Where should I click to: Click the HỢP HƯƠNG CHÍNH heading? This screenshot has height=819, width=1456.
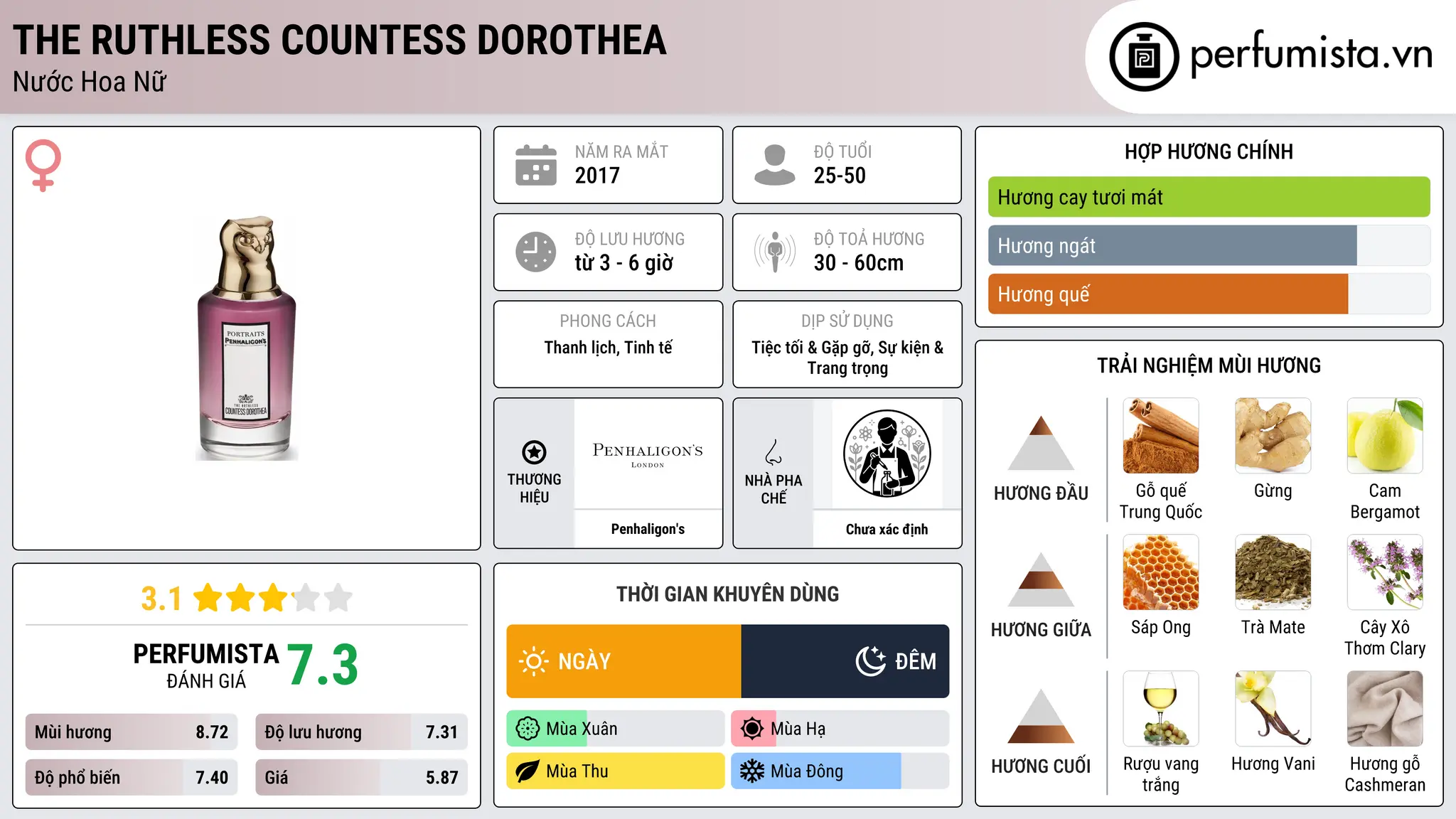coord(1209,151)
